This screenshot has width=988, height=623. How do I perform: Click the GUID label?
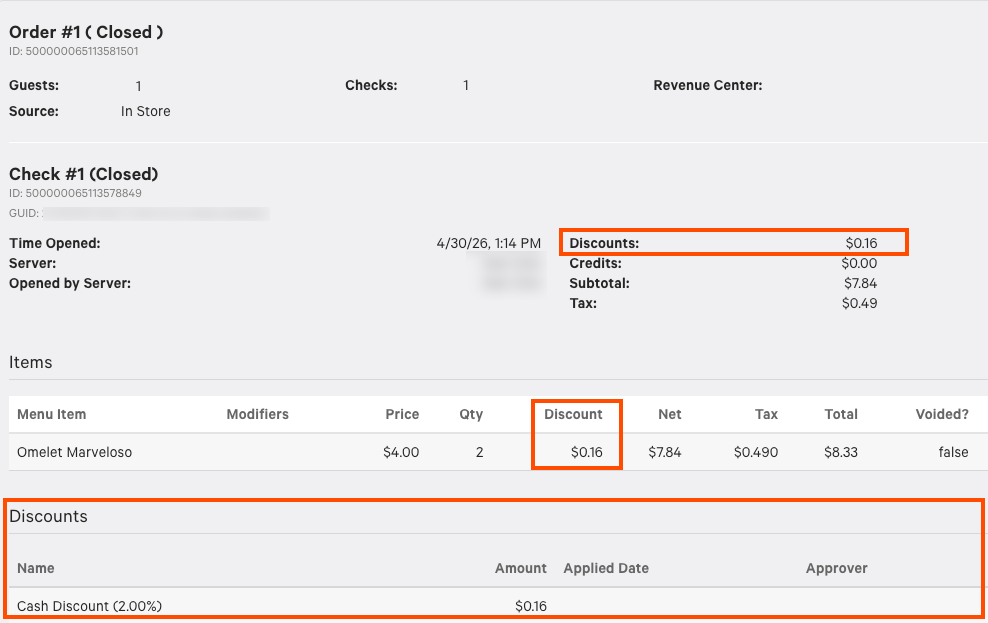tap(24, 214)
